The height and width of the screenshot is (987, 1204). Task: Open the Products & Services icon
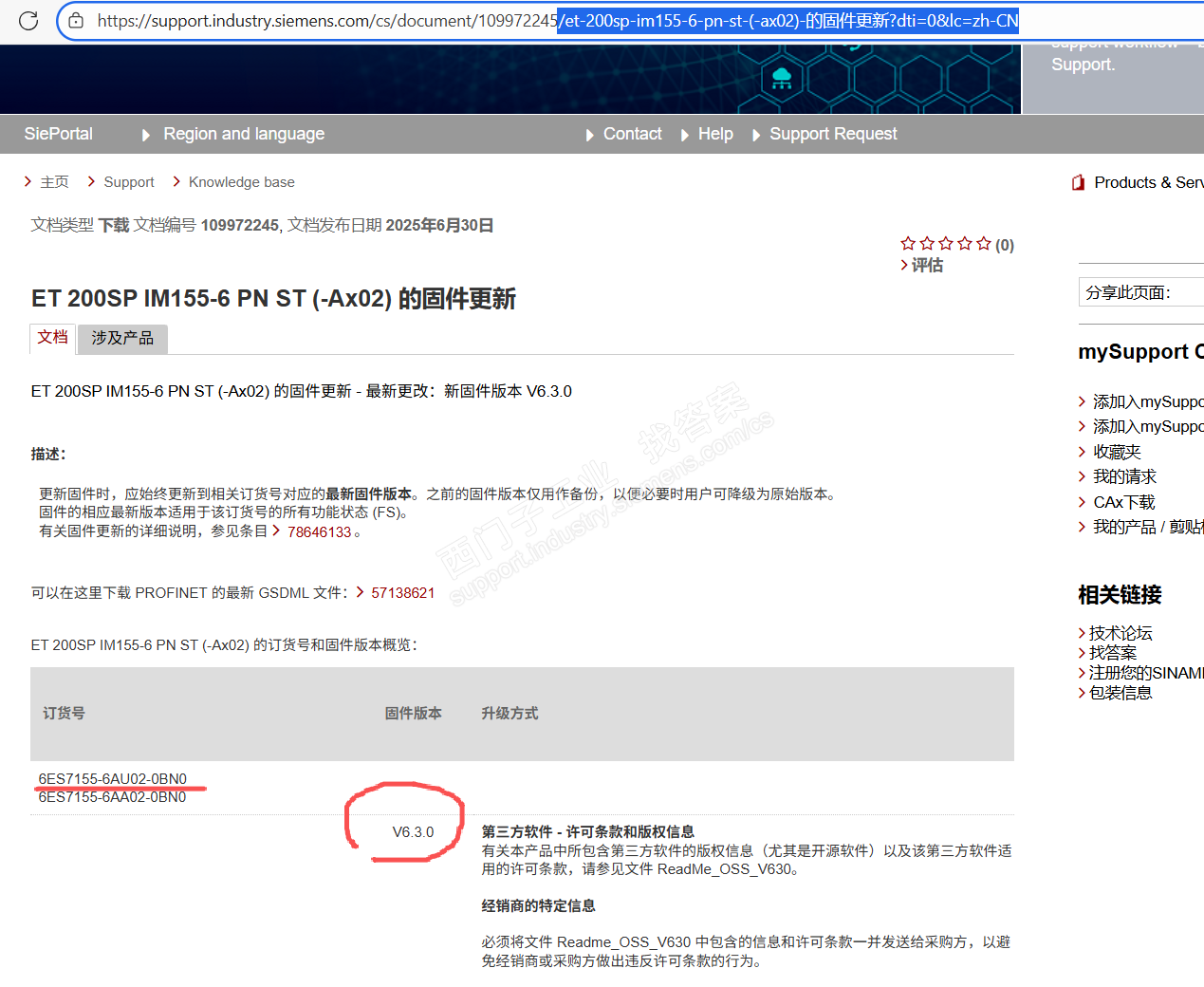(x=1079, y=182)
